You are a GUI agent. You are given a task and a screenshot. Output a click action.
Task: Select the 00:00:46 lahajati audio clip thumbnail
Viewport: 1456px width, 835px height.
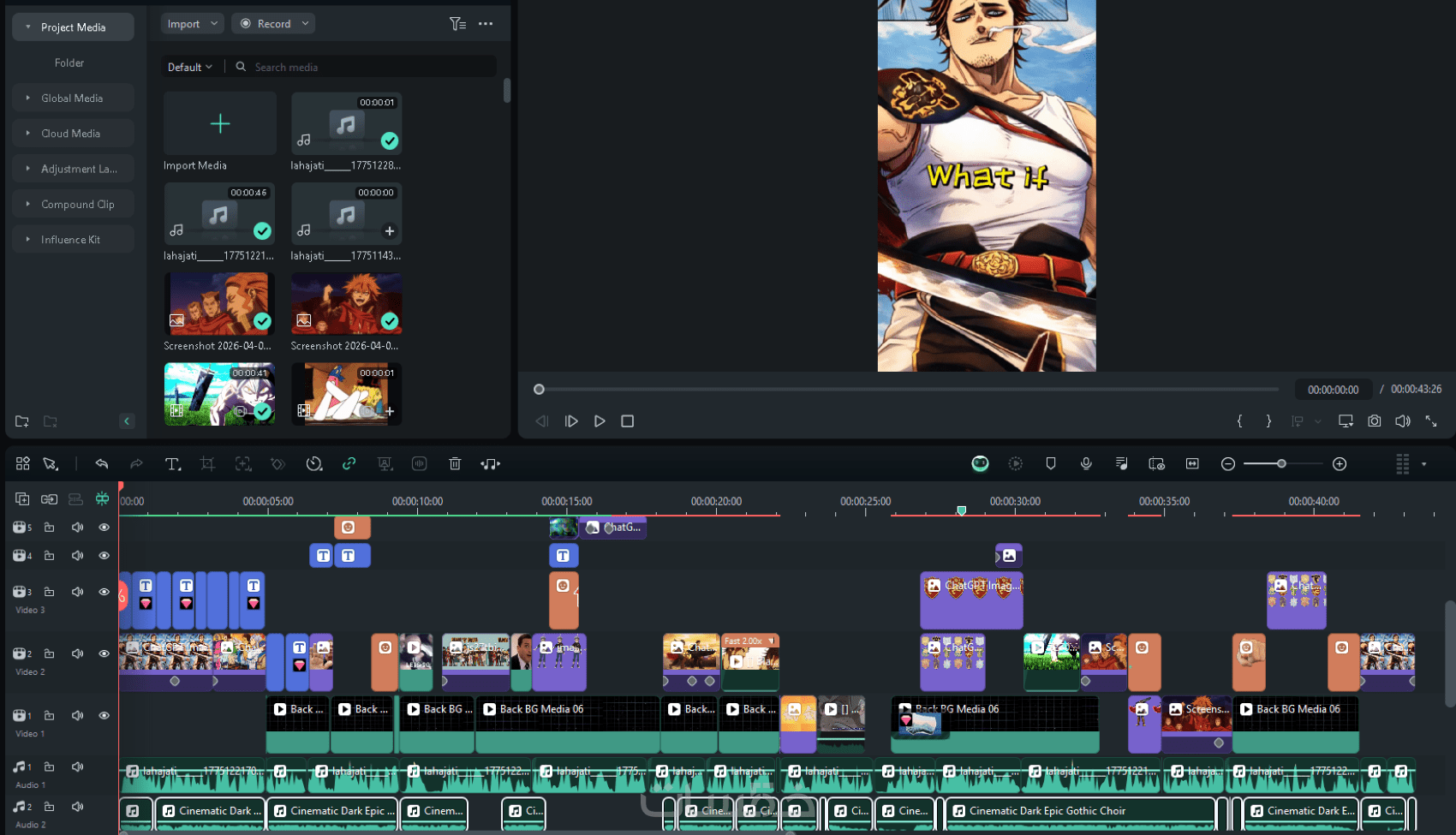(x=219, y=214)
